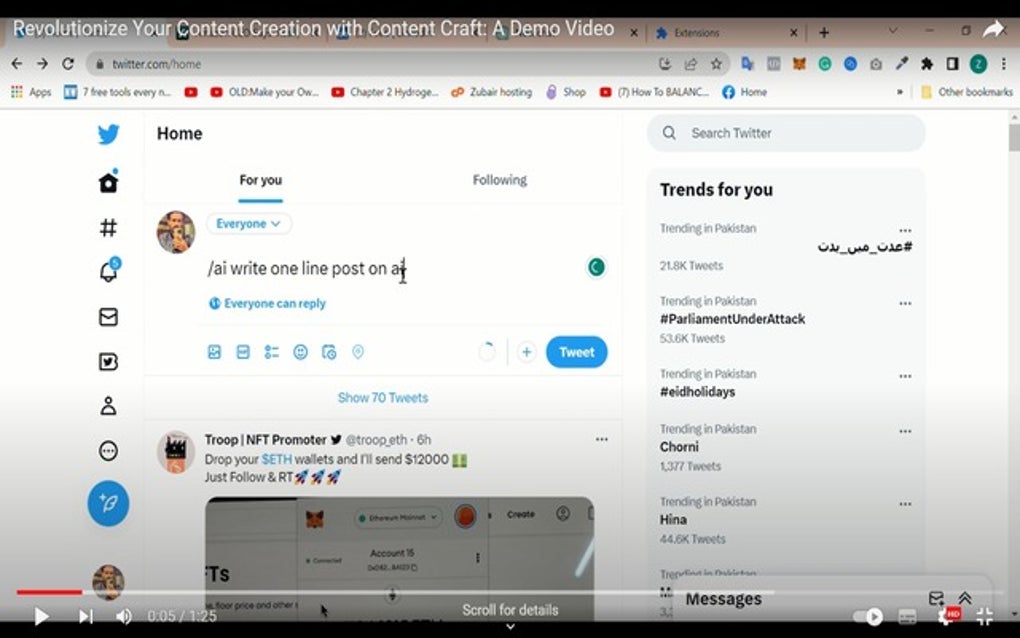The width and height of the screenshot is (1020, 638).
Task: Bookmark this page star icon
Action: 716,64
